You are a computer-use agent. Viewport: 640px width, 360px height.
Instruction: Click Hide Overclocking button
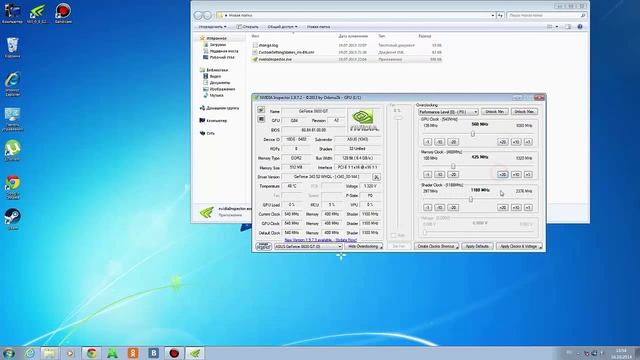[x=363, y=247]
